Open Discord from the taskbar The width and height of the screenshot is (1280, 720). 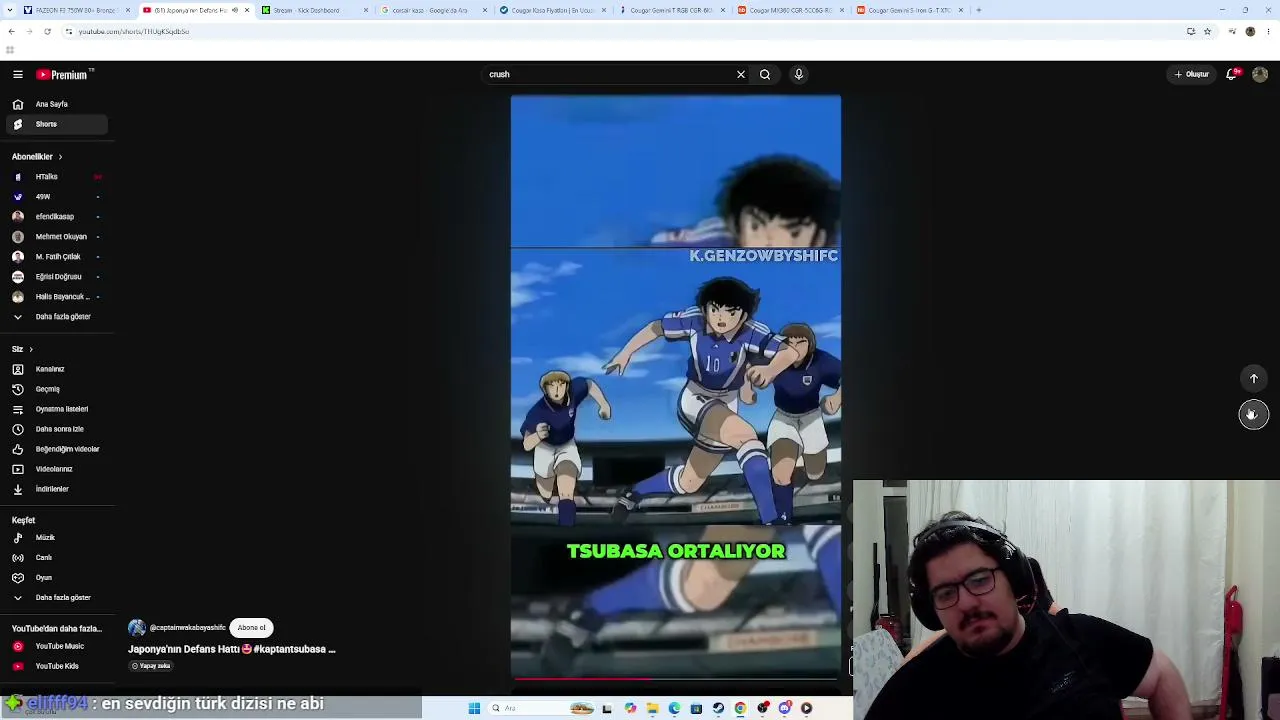(x=784, y=708)
